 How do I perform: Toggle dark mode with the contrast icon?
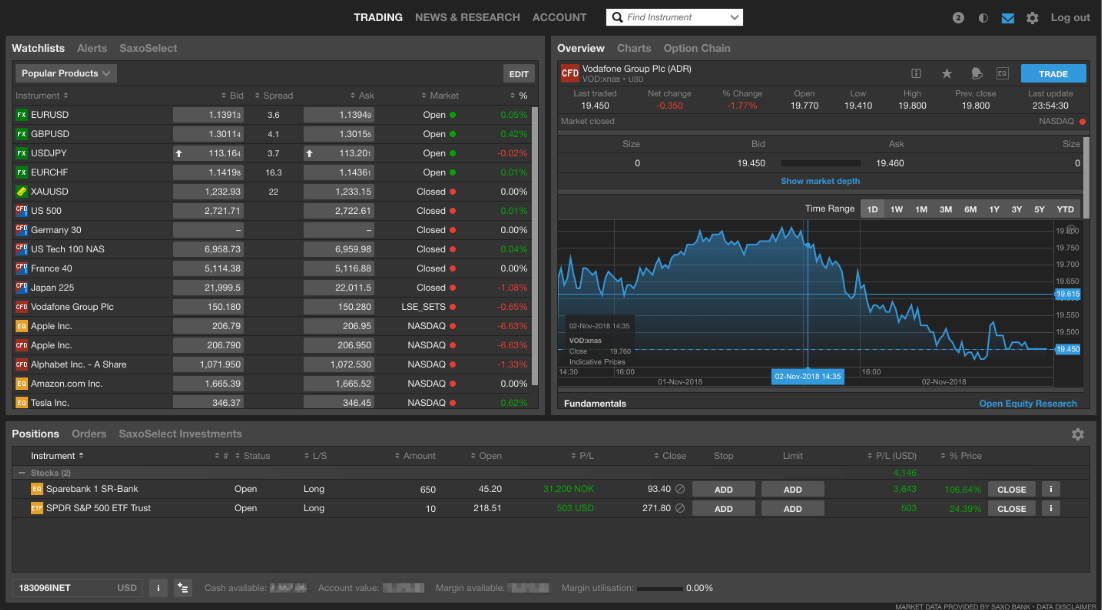pos(982,17)
